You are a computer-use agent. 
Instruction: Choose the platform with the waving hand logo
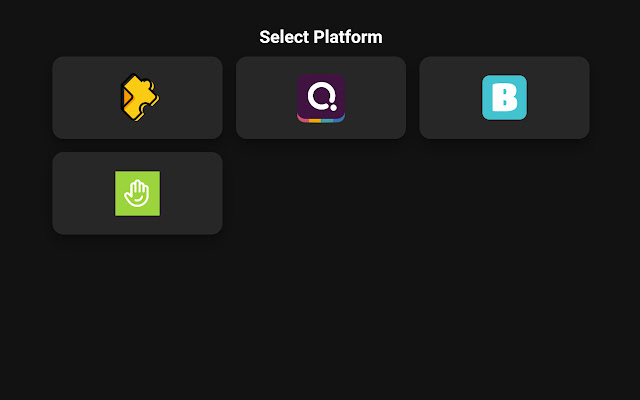pos(138,193)
